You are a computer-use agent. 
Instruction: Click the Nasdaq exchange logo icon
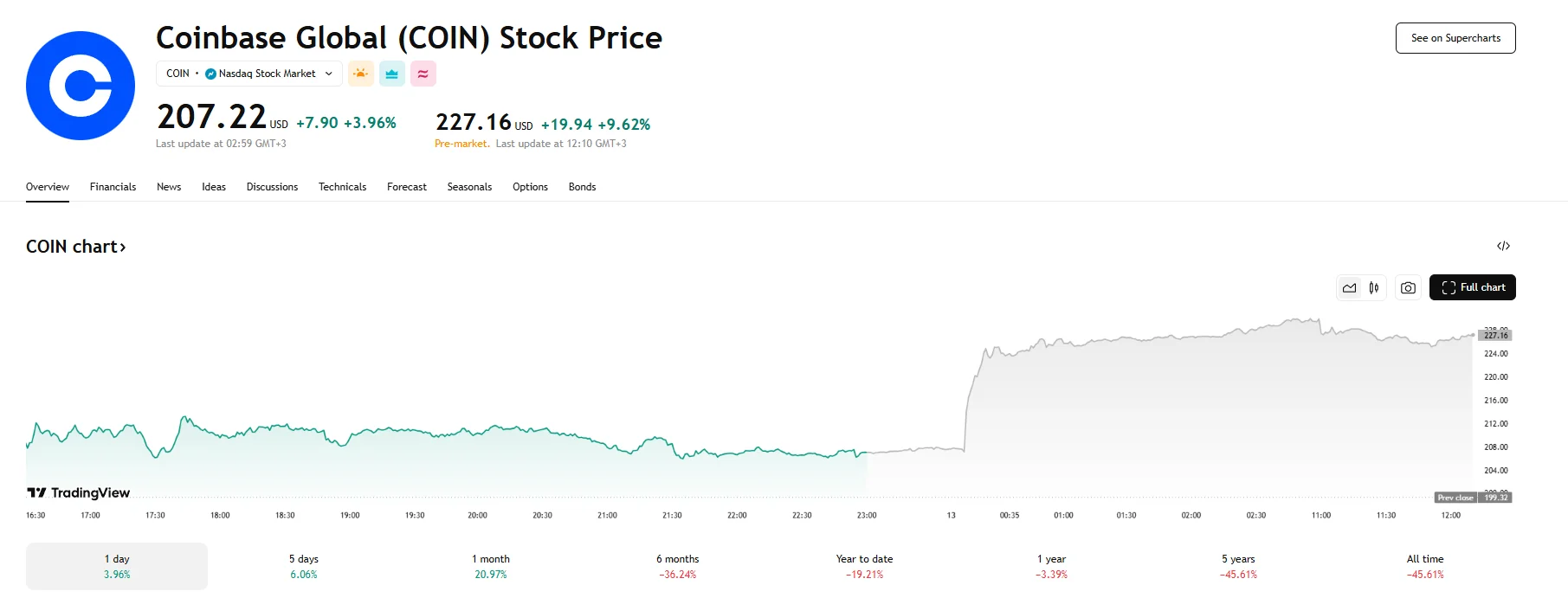pyautogui.click(x=210, y=74)
